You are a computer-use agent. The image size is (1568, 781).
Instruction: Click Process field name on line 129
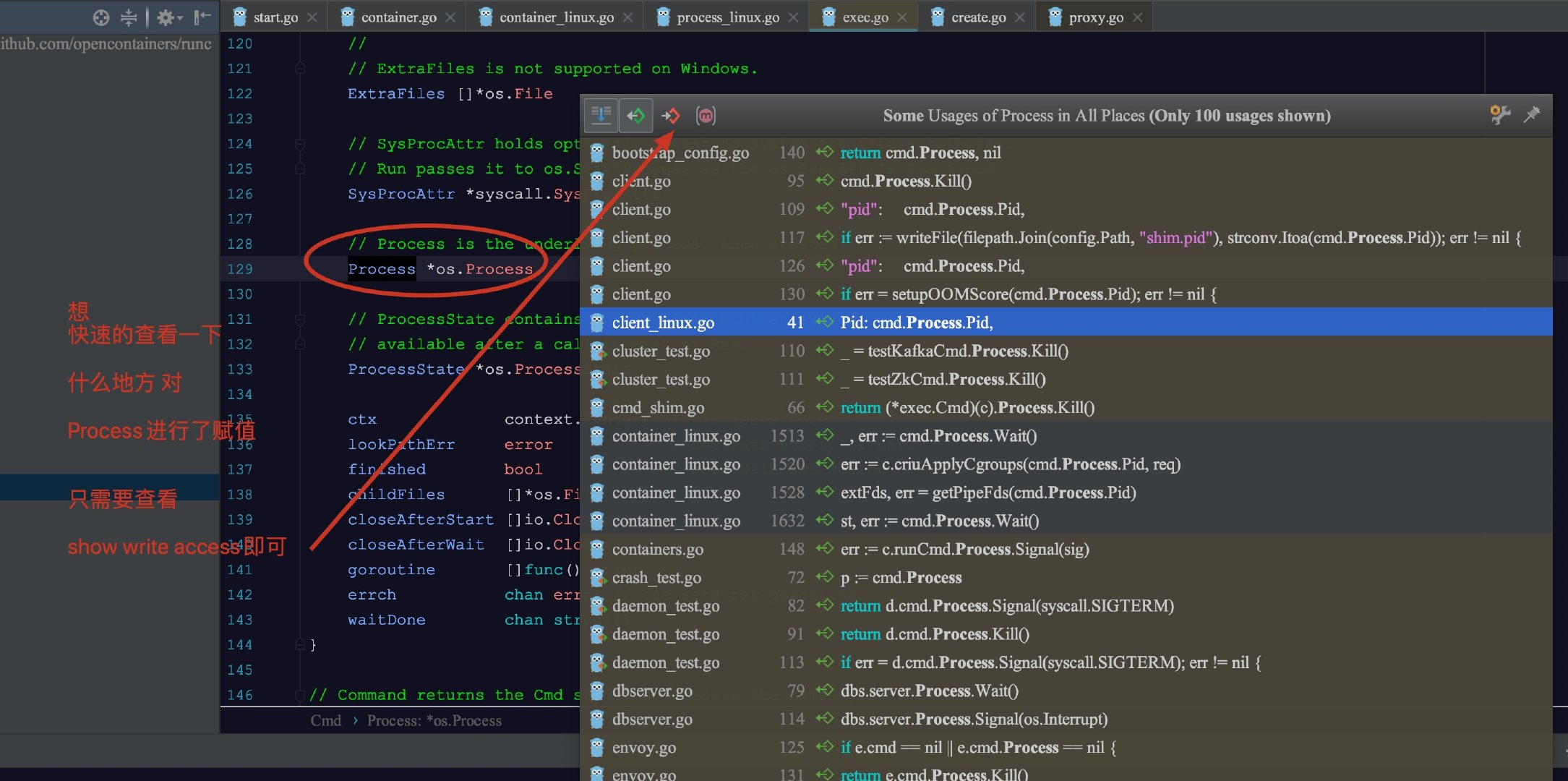pos(381,269)
